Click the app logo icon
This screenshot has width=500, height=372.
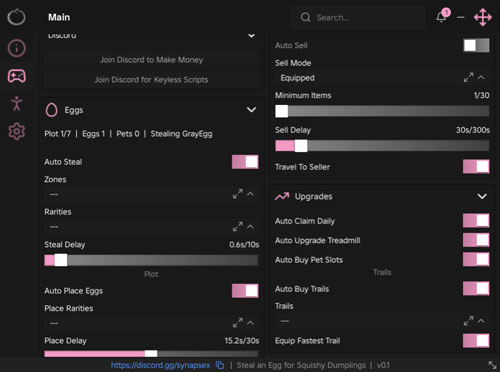tap(16, 17)
